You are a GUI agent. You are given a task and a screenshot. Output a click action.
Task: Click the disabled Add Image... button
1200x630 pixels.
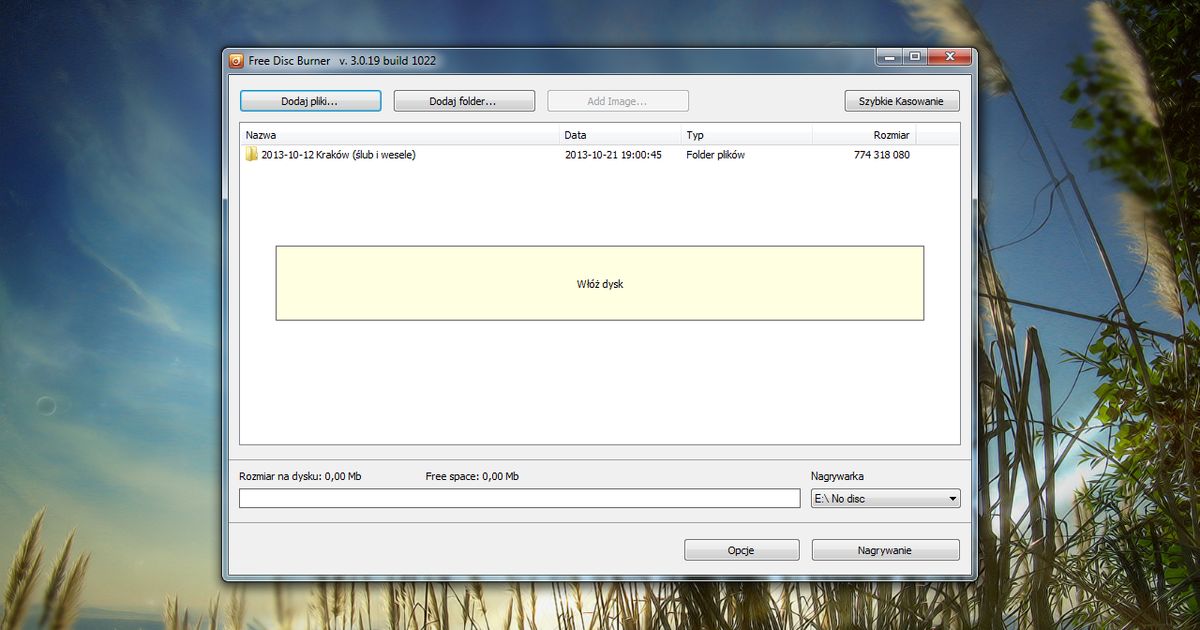pos(617,100)
